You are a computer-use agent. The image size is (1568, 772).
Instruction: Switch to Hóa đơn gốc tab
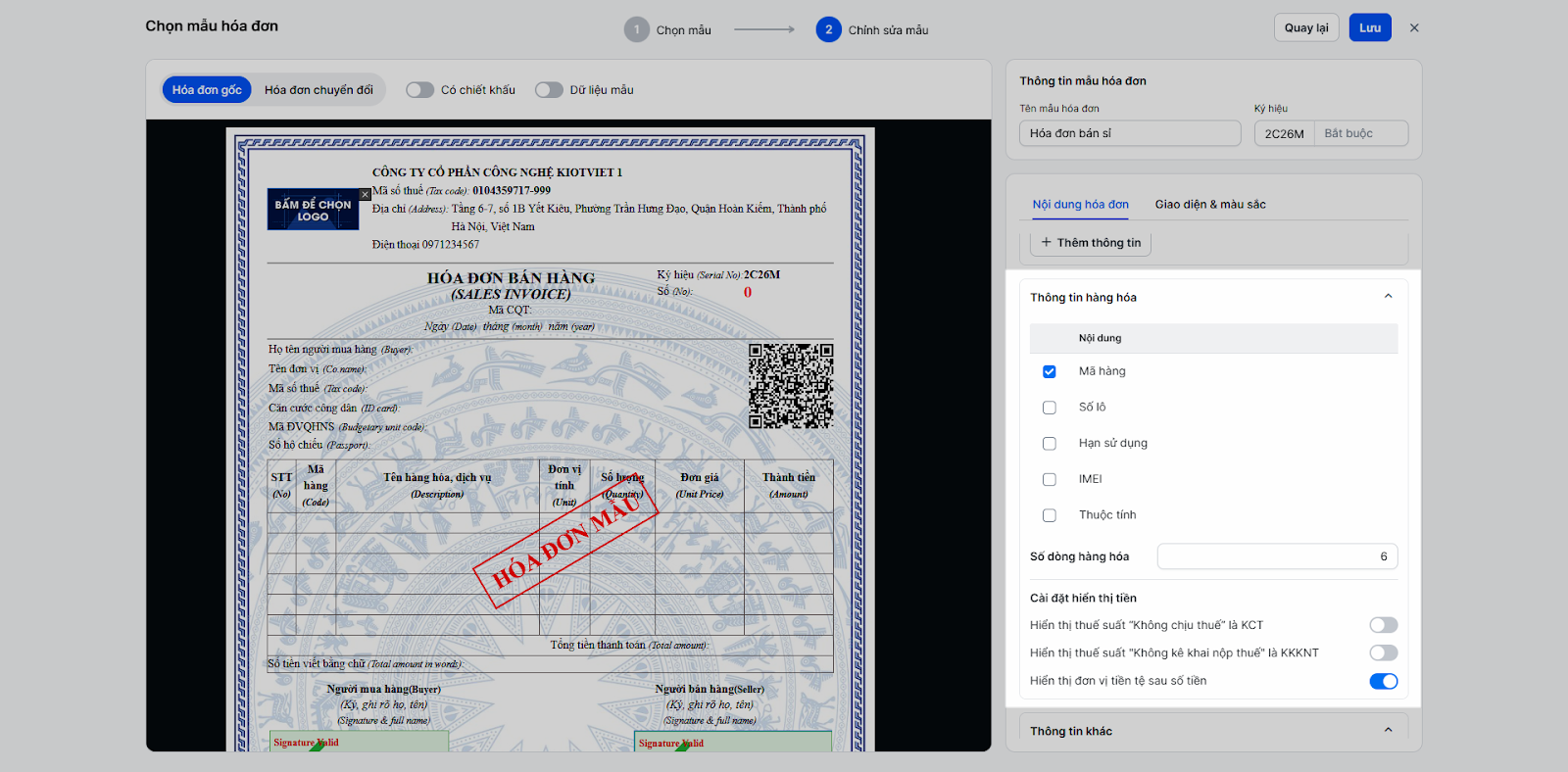tap(207, 90)
